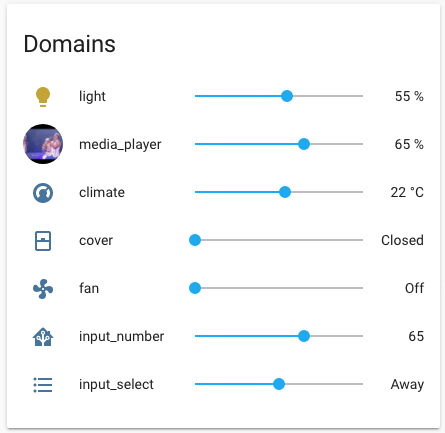Image resolution: width=445 pixels, height=433 pixels.
Task: Click the input_select list icon
Action: tap(43, 385)
